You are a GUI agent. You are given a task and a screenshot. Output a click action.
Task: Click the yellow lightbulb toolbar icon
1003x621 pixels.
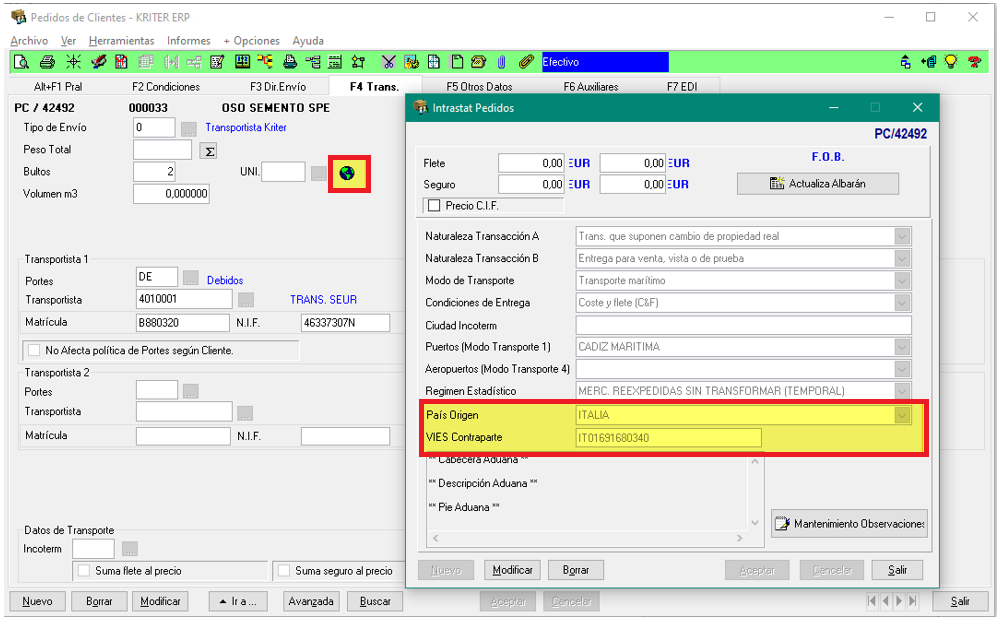click(x=951, y=62)
